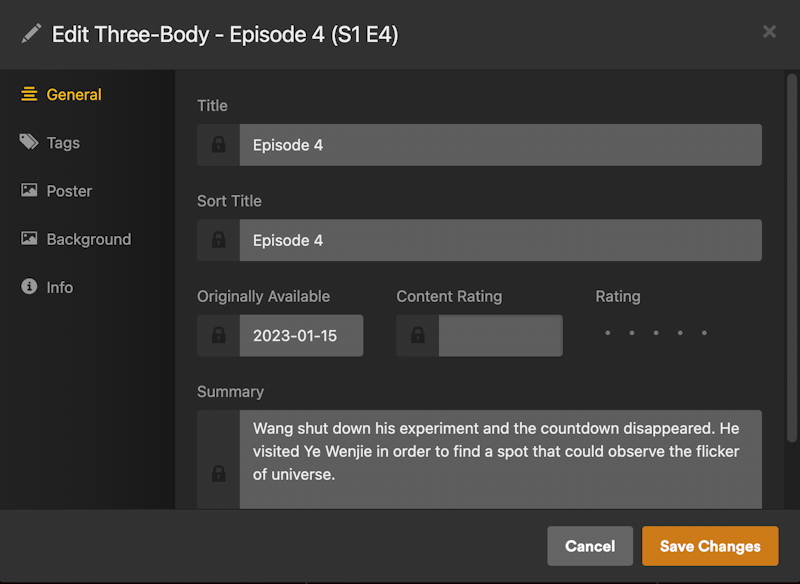Toggle the Content Rating lock

(417, 336)
